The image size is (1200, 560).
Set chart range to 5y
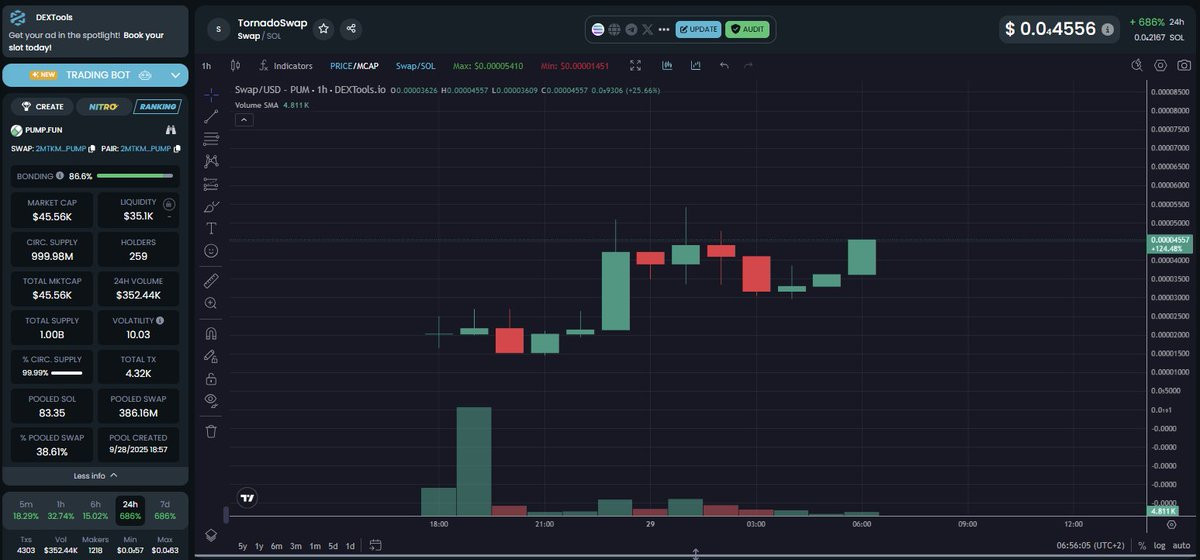coord(243,546)
